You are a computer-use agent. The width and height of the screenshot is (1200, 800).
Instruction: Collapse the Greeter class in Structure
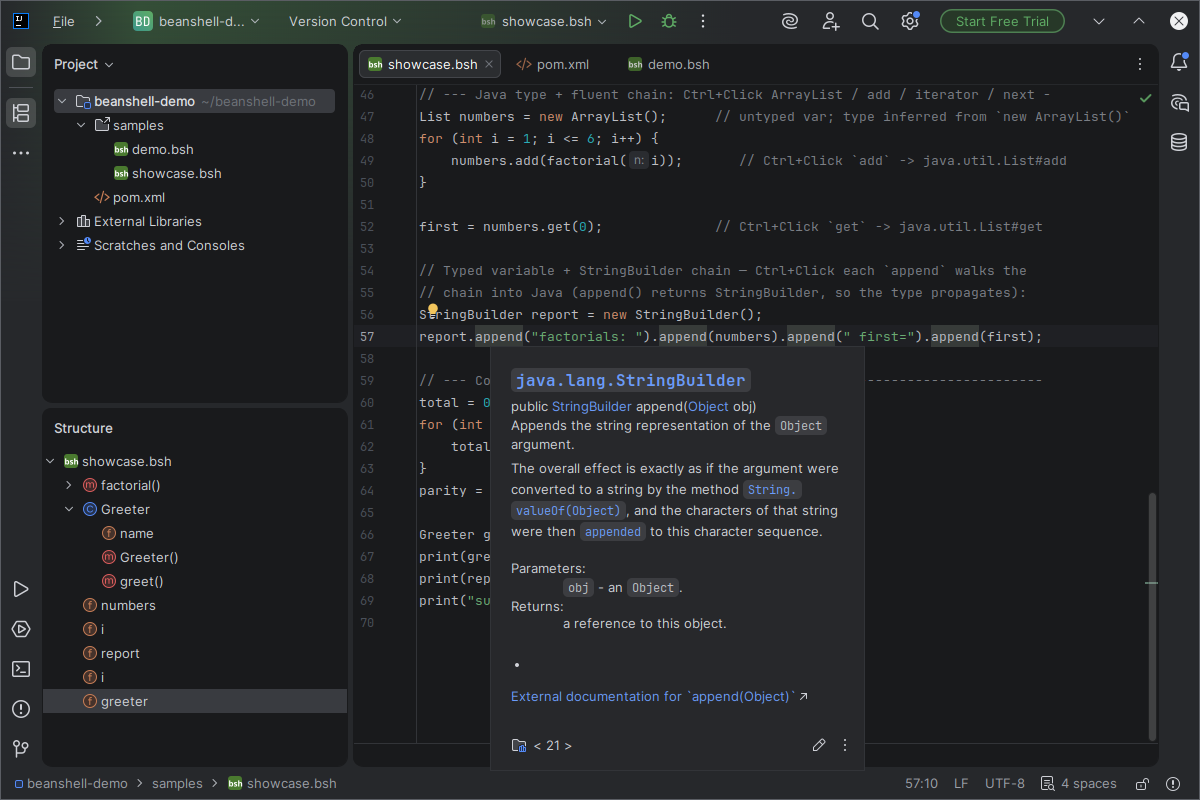69,509
